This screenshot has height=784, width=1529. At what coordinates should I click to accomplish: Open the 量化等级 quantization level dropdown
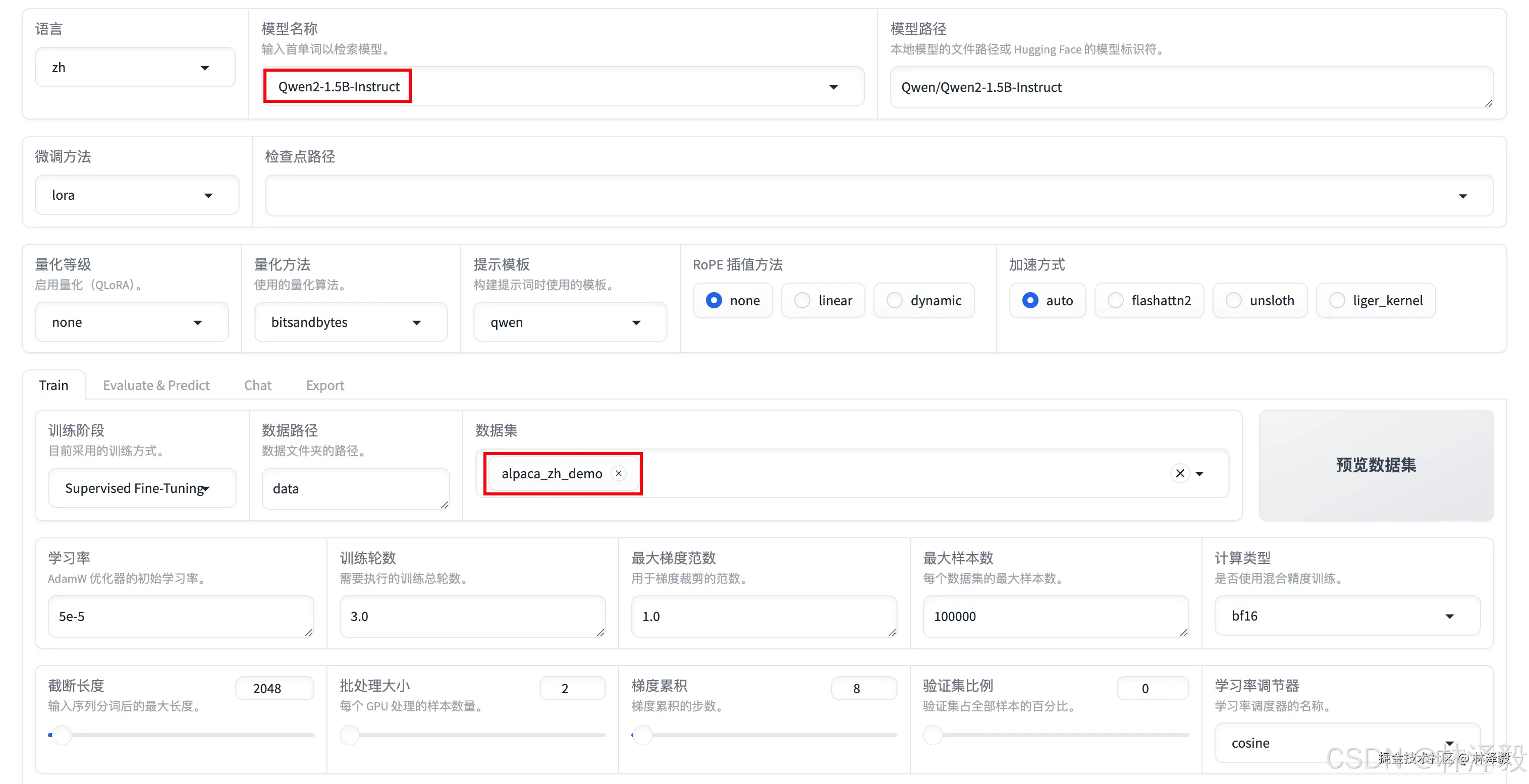point(198,322)
